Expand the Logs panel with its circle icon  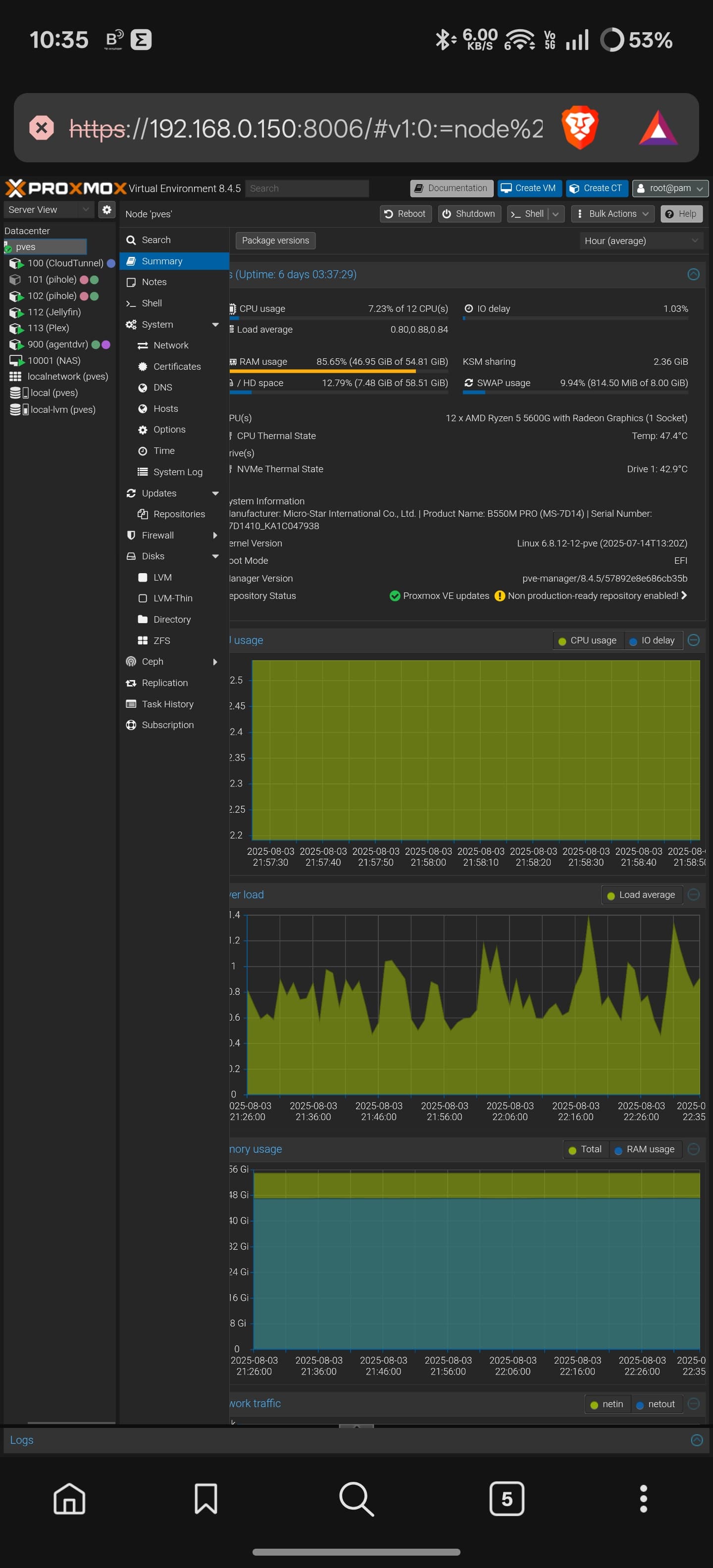697,1440
